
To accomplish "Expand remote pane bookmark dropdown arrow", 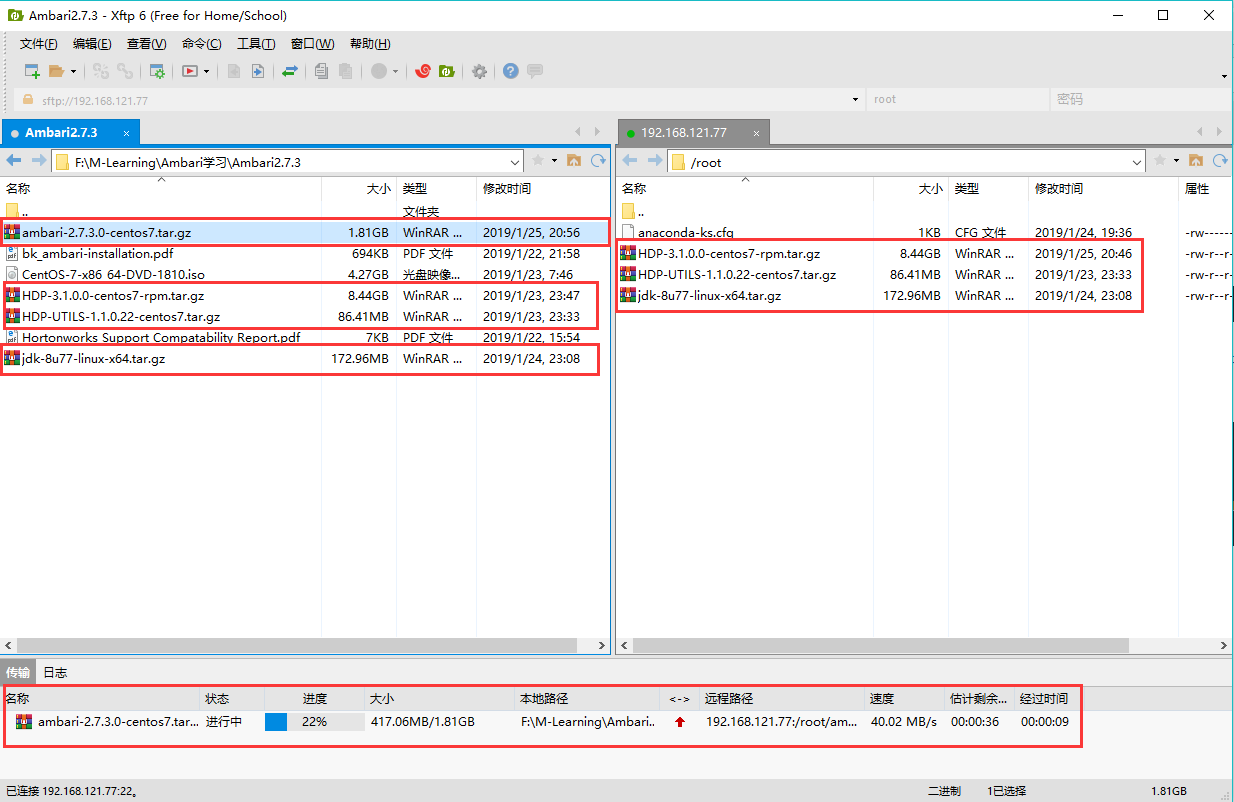I will pyautogui.click(x=1176, y=160).
